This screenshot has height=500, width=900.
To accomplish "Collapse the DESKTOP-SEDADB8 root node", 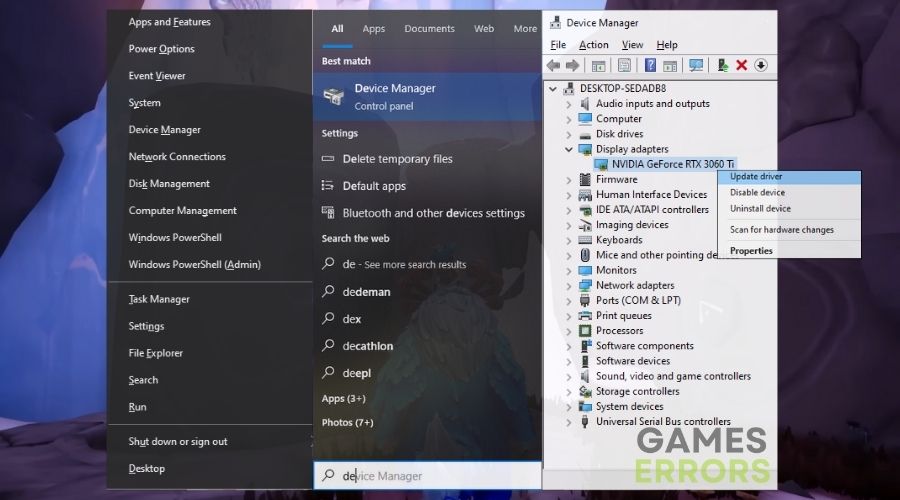I will [x=553, y=88].
